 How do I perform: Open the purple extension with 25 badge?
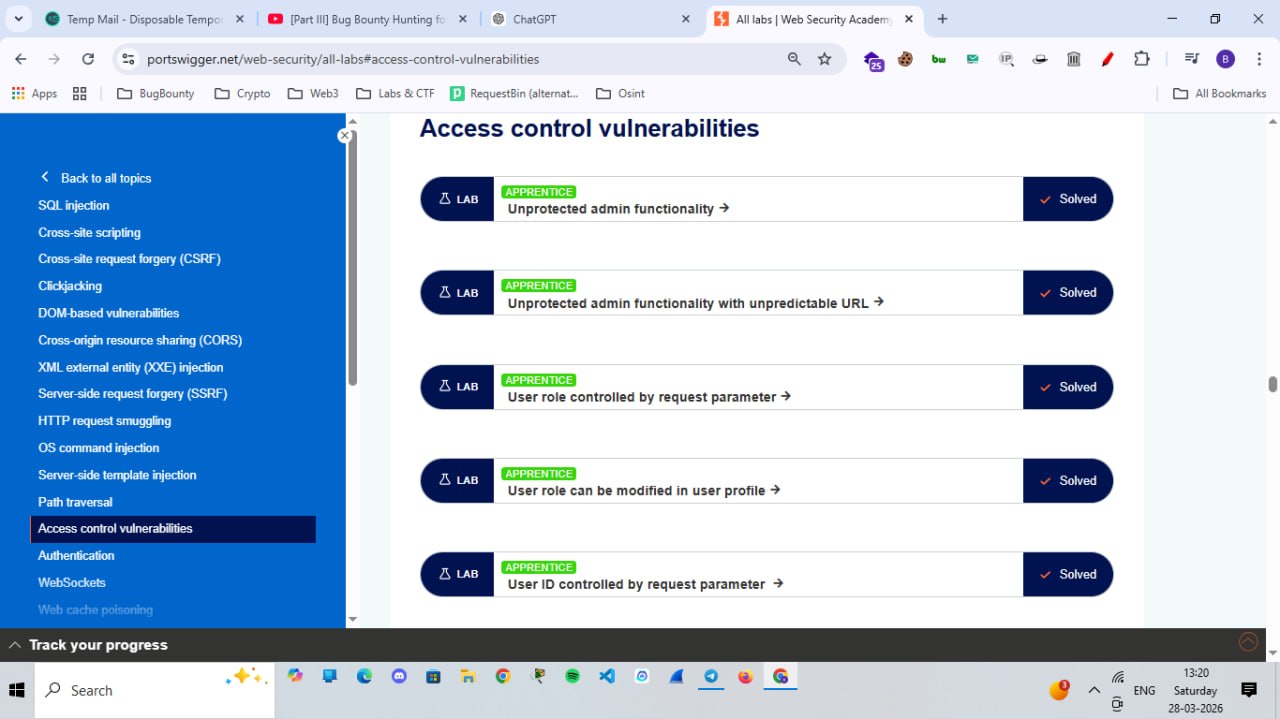[872, 60]
